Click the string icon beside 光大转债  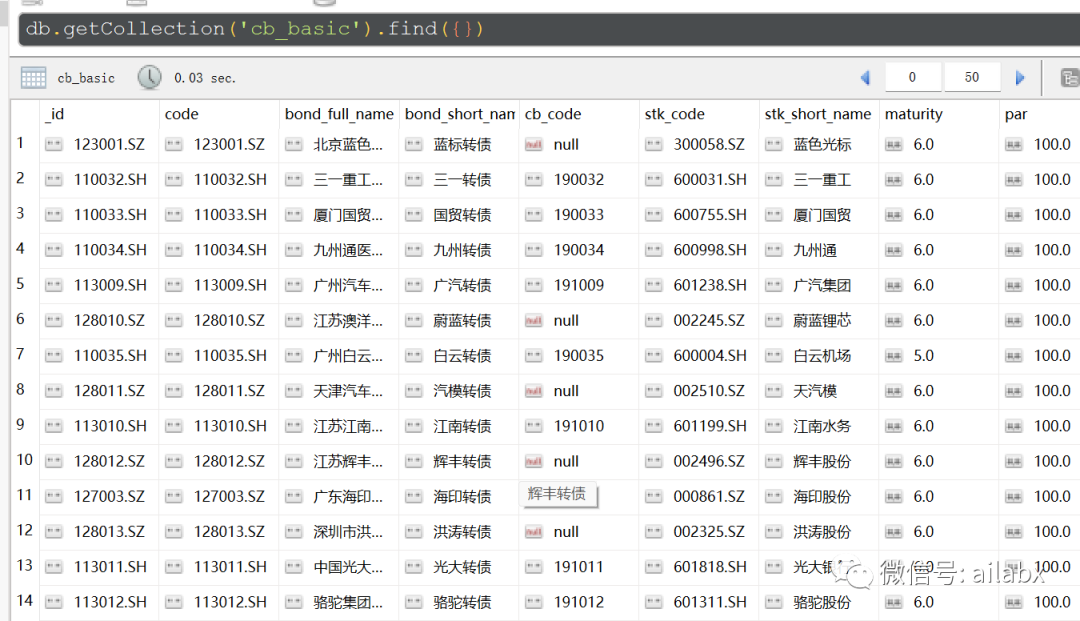click(x=413, y=567)
